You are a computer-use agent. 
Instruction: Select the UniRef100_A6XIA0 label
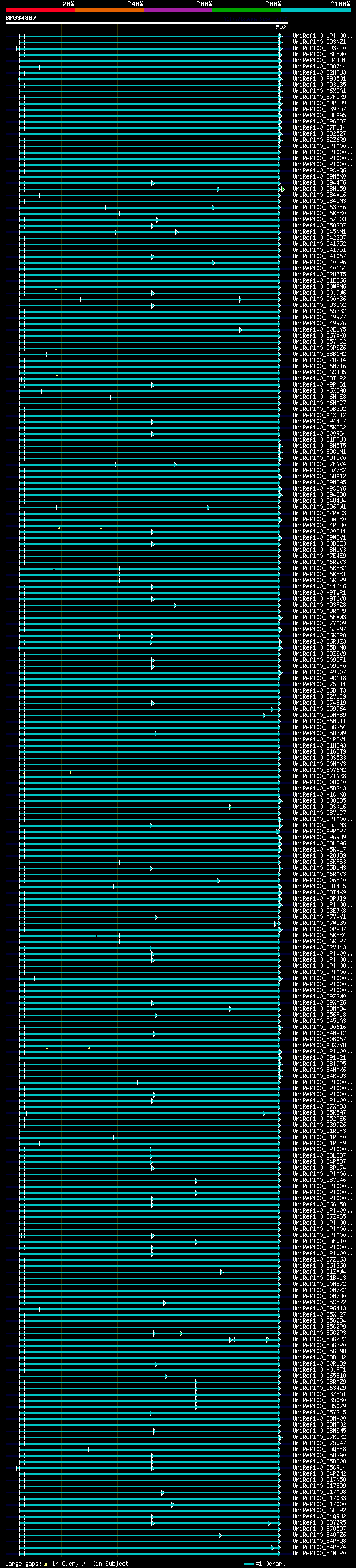(319, 391)
